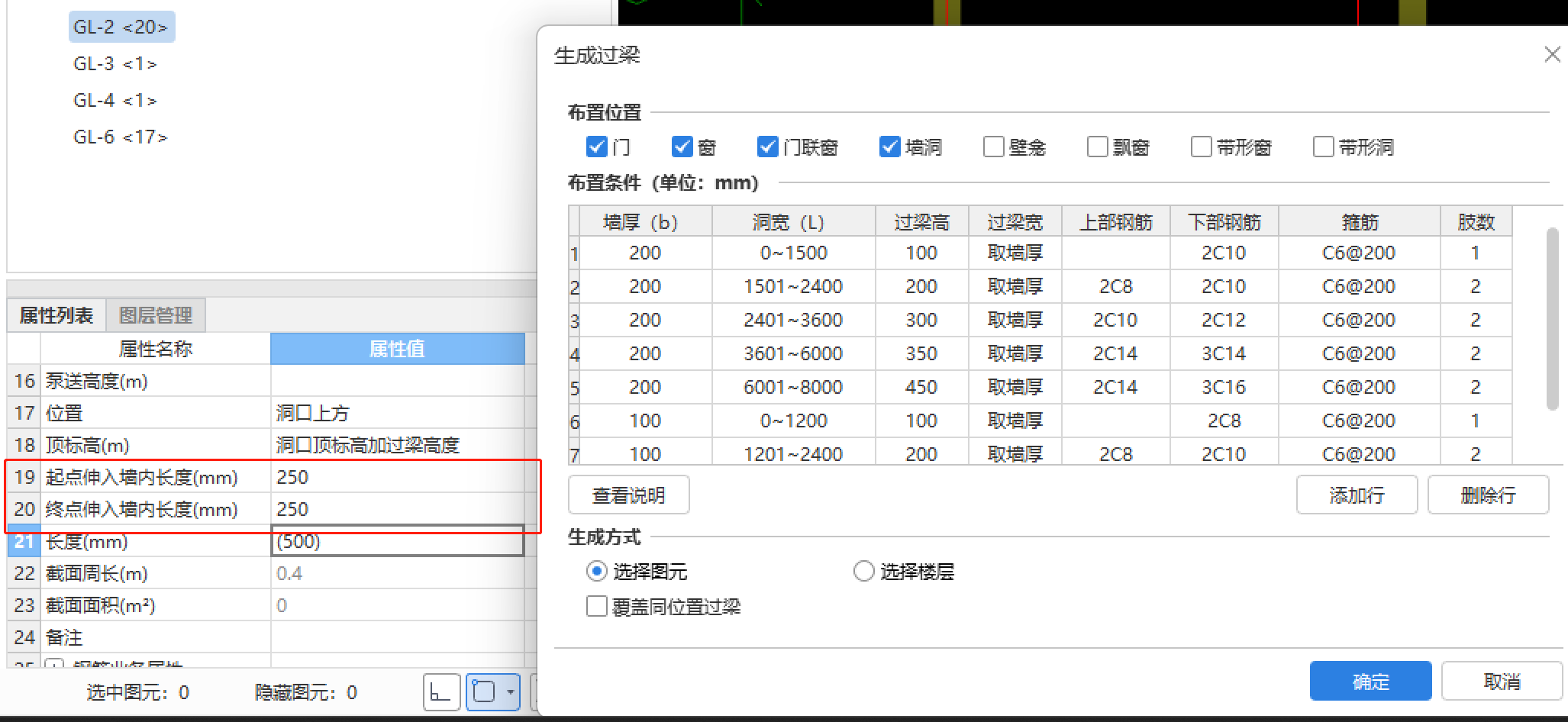The height and width of the screenshot is (722, 1568).
Task: Click the 箍筋 column header
Action: 1360,222
